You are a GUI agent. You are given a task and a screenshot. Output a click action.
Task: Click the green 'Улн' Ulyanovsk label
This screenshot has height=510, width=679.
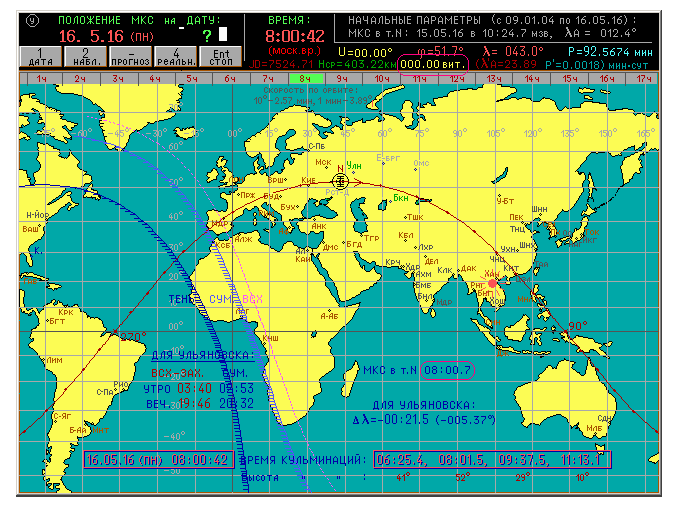coord(354,166)
